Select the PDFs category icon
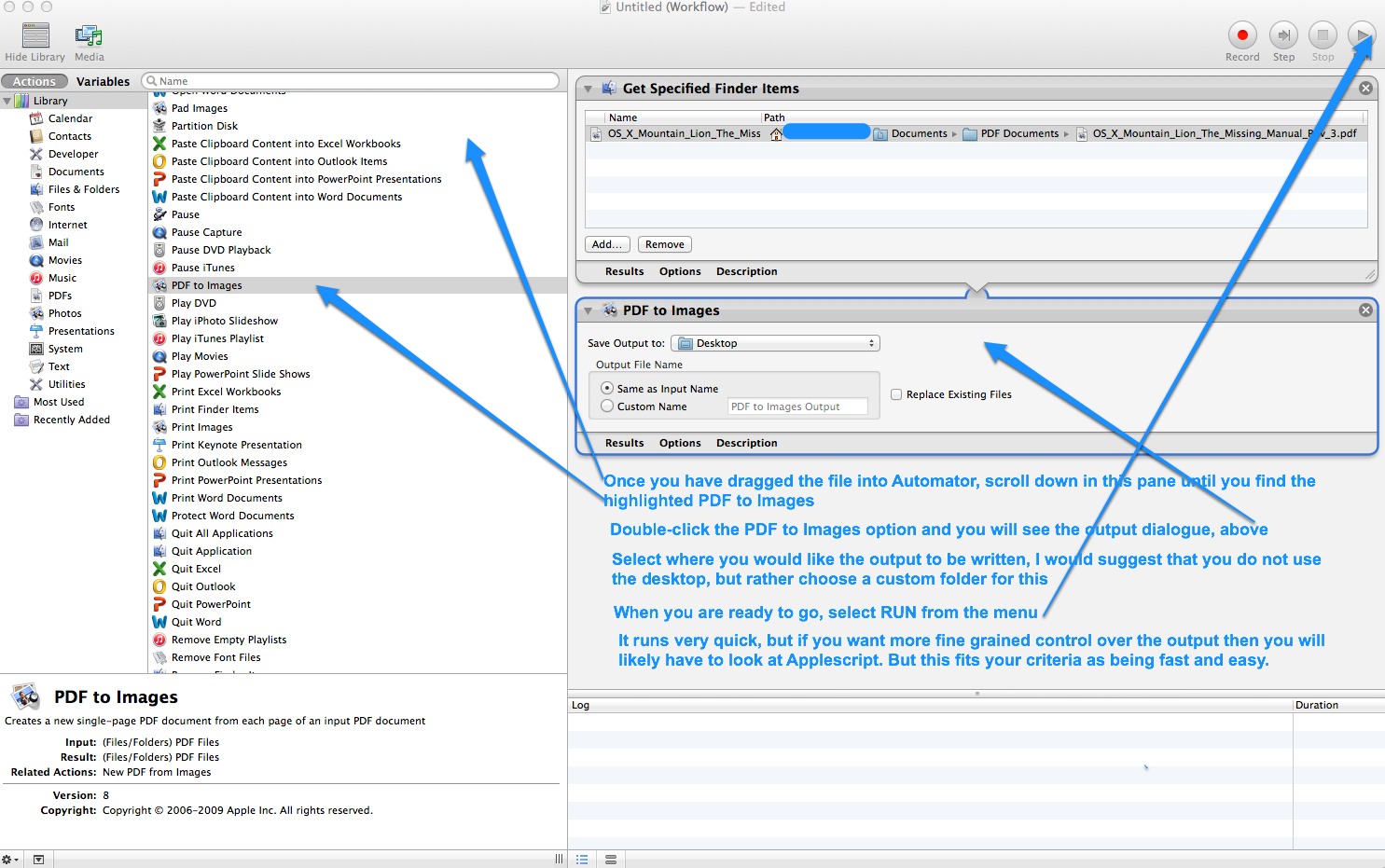This screenshot has height=868, width=1385. click(36, 296)
